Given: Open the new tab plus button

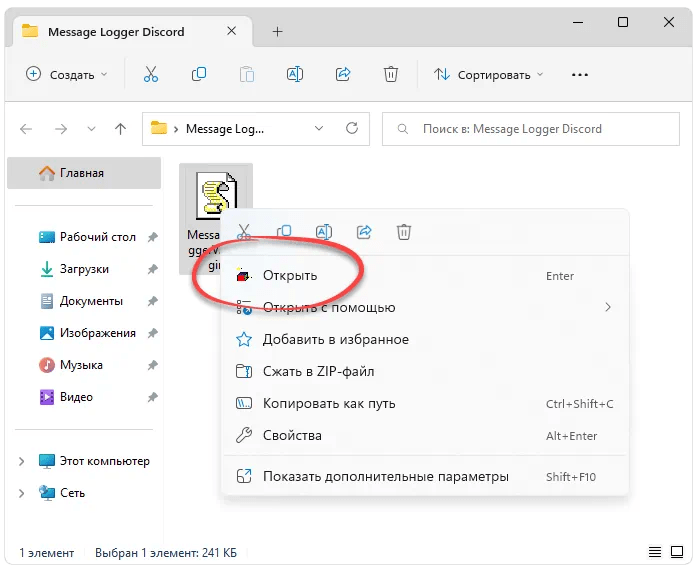Looking at the screenshot, I should click(277, 32).
